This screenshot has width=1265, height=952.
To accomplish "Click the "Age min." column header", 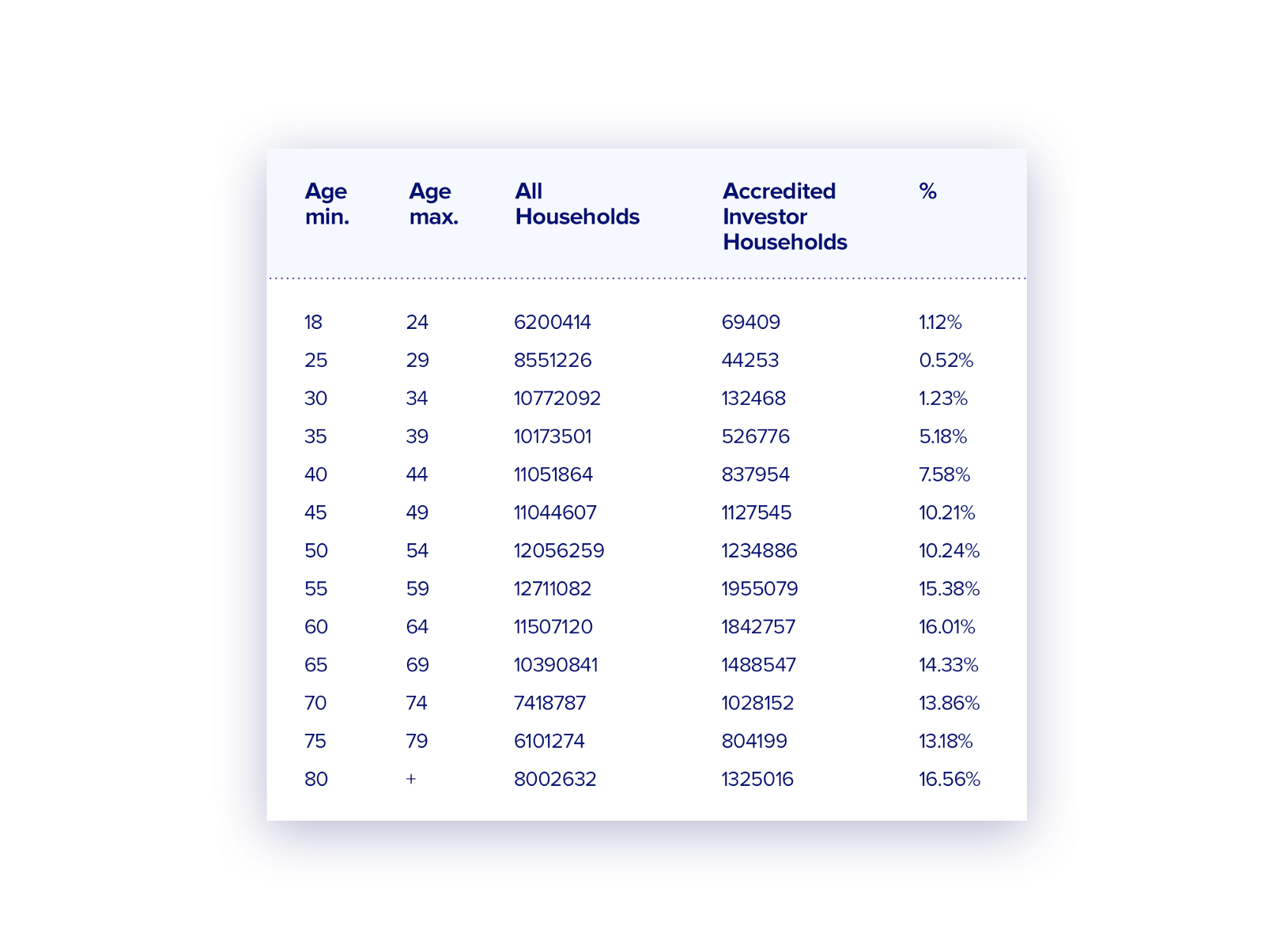I will [327, 204].
